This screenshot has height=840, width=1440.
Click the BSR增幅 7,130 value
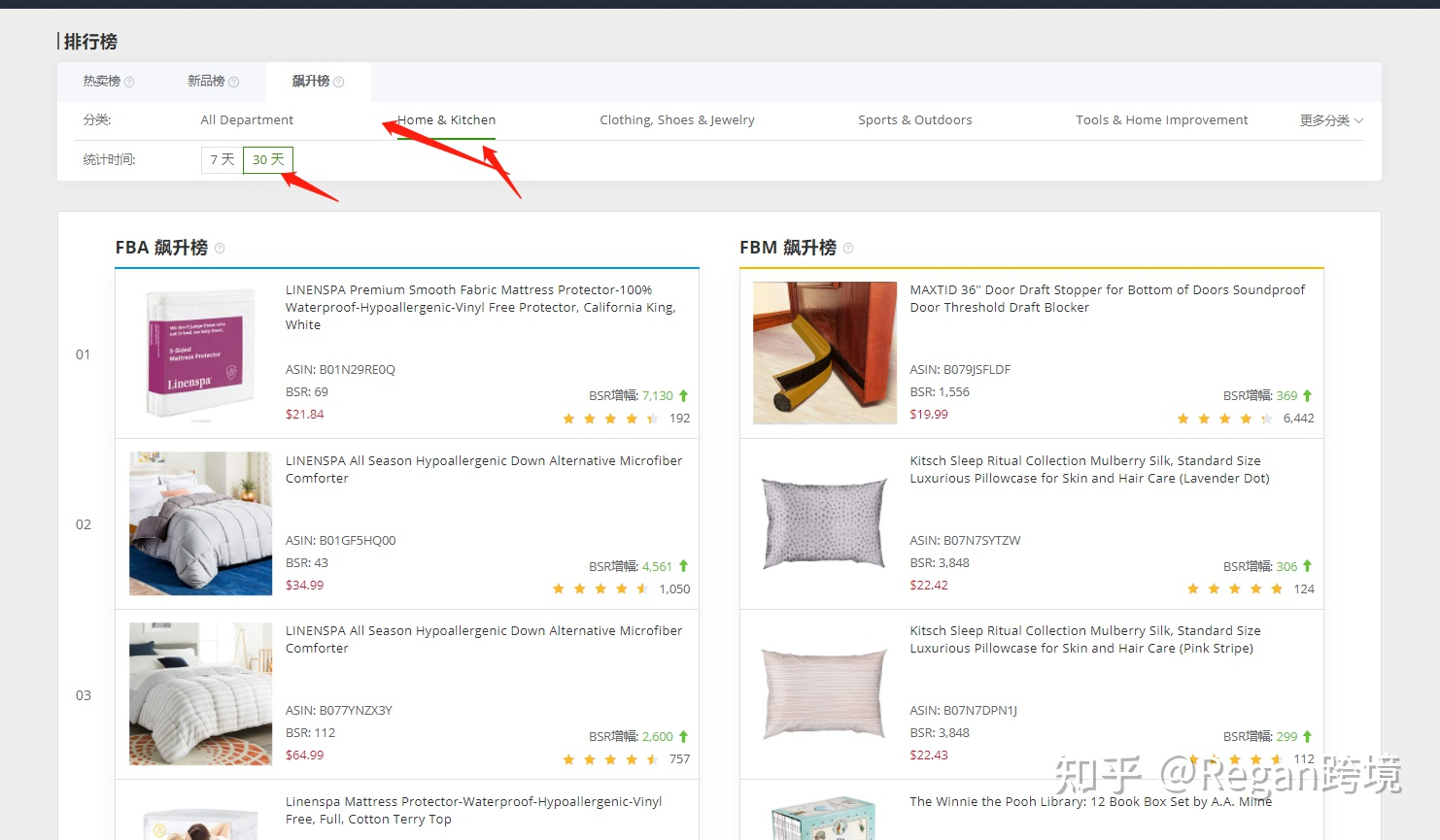pos(658,396)
